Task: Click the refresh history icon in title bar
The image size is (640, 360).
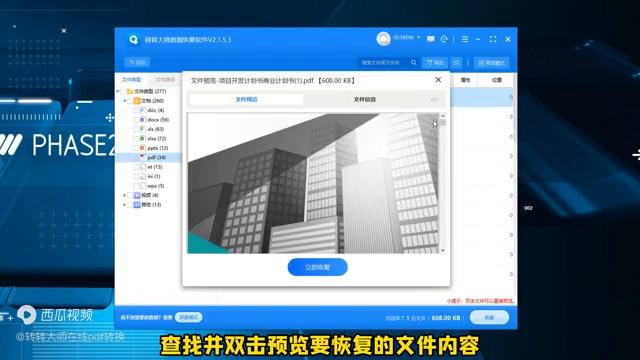Action: (444, 39)
